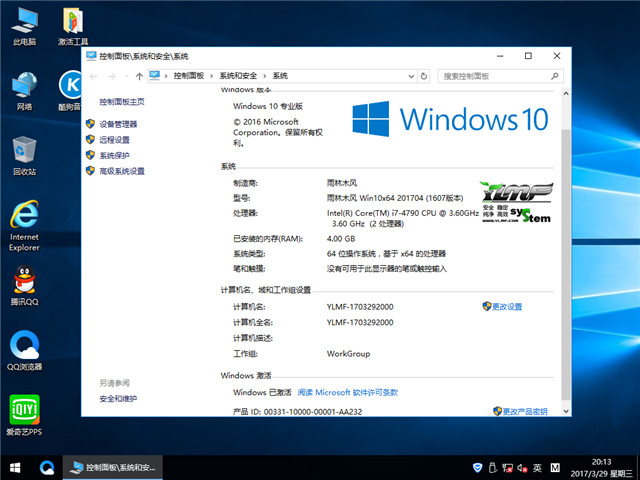Open 设备管理器 in the left pane
The image size is (640, 480).
[x=118, y=124]
